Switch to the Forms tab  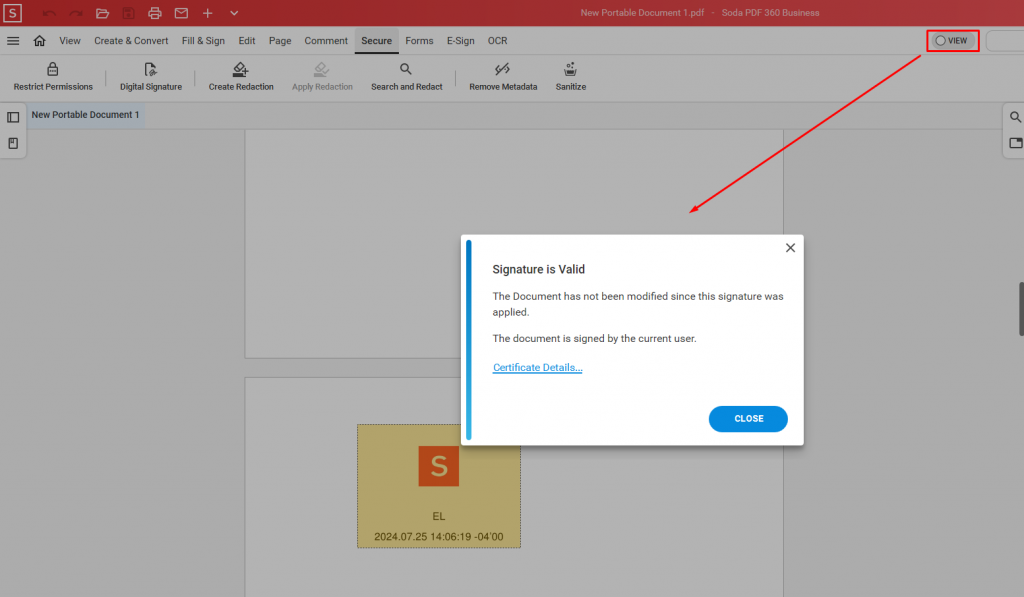coord(419,40)
